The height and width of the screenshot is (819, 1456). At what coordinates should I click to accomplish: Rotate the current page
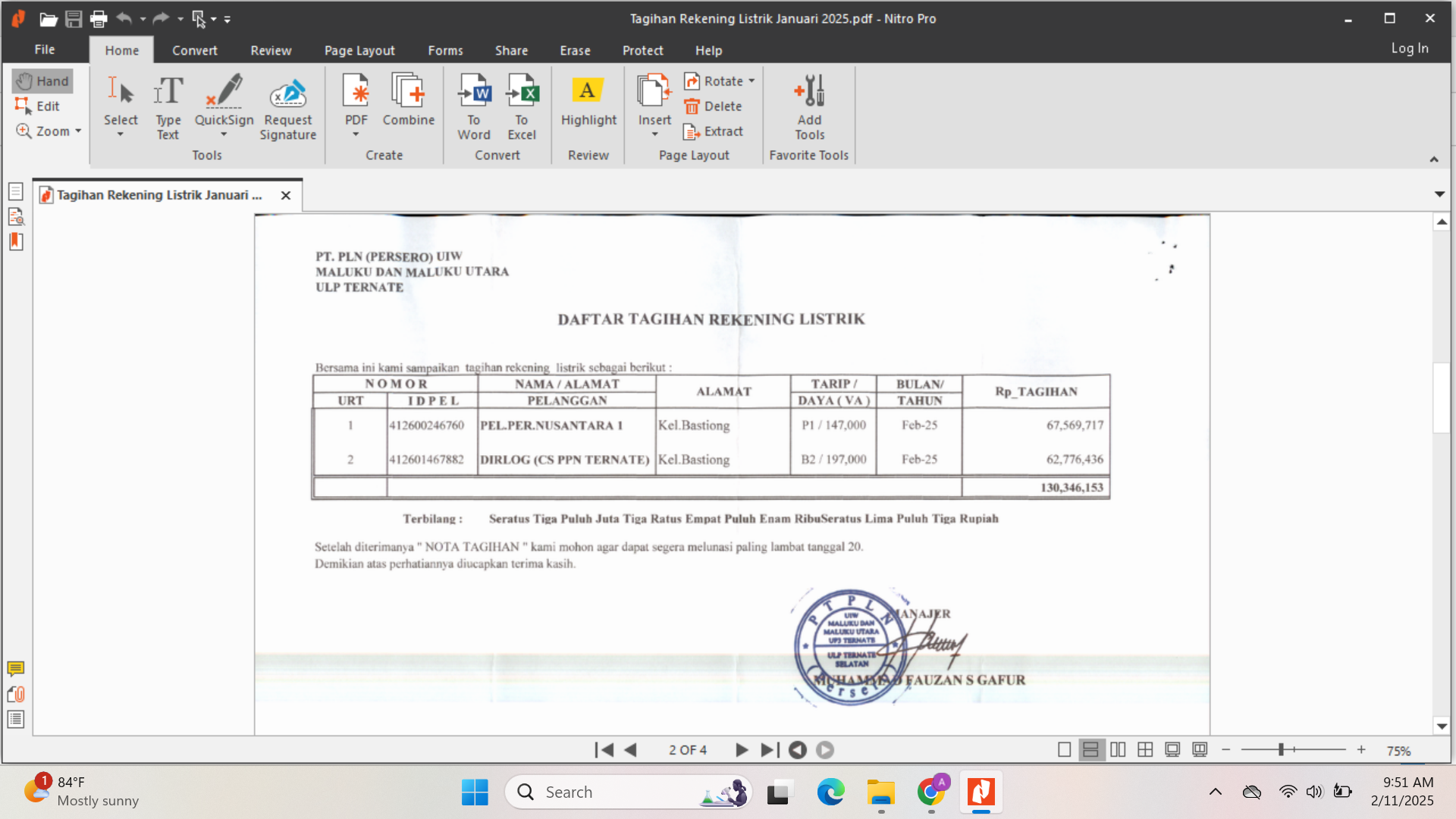pos(713,81)
